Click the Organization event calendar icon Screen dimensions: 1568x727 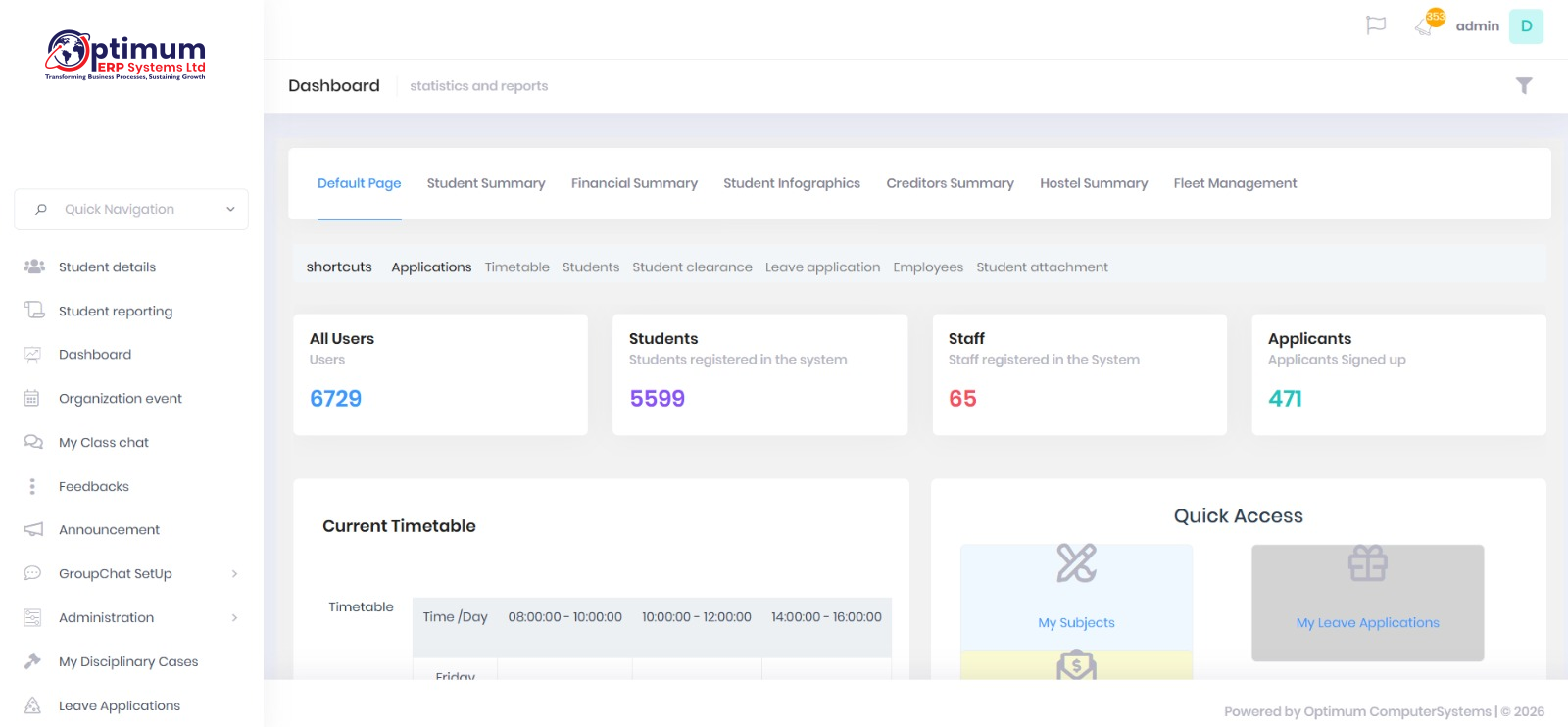coord(32,398)
